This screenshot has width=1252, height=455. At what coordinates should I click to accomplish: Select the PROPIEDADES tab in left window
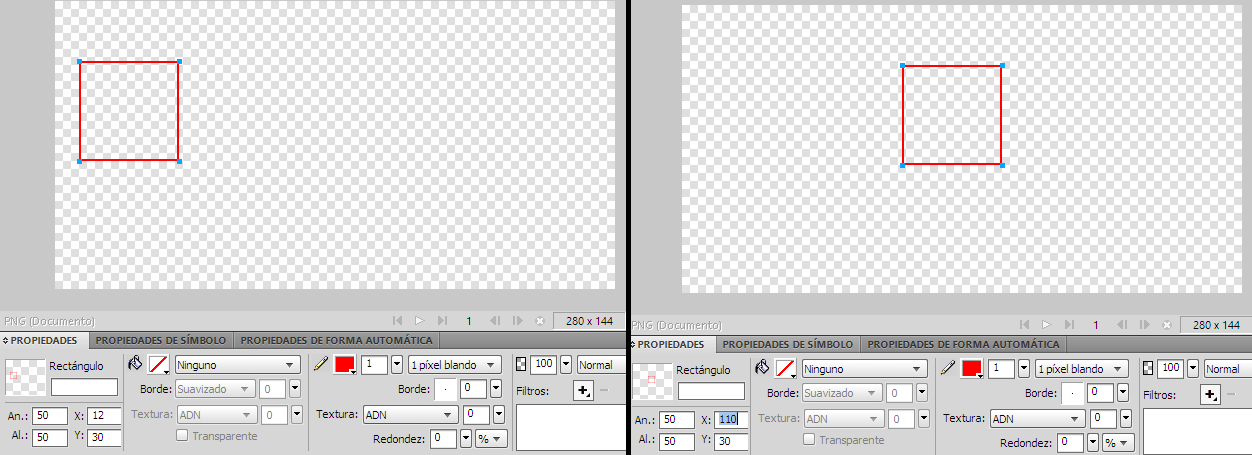(44, 340)
